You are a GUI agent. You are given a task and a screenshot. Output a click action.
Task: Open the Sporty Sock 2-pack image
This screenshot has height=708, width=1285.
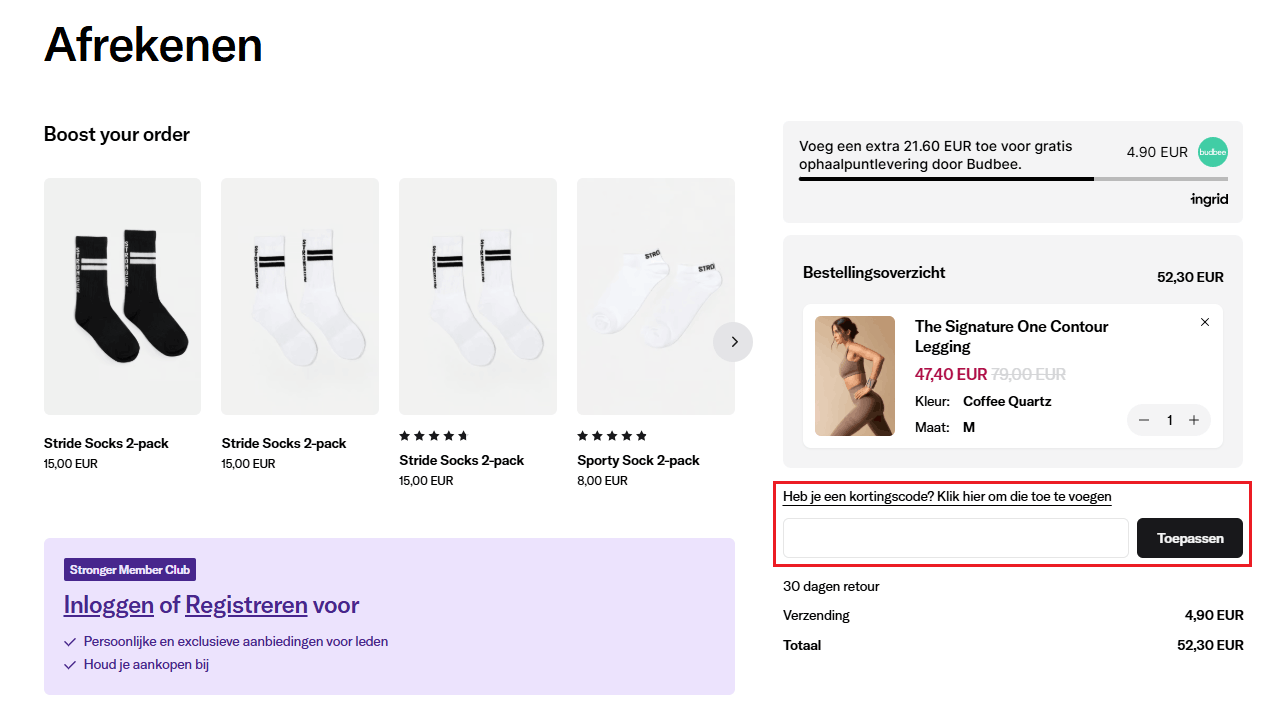[656, 296]
